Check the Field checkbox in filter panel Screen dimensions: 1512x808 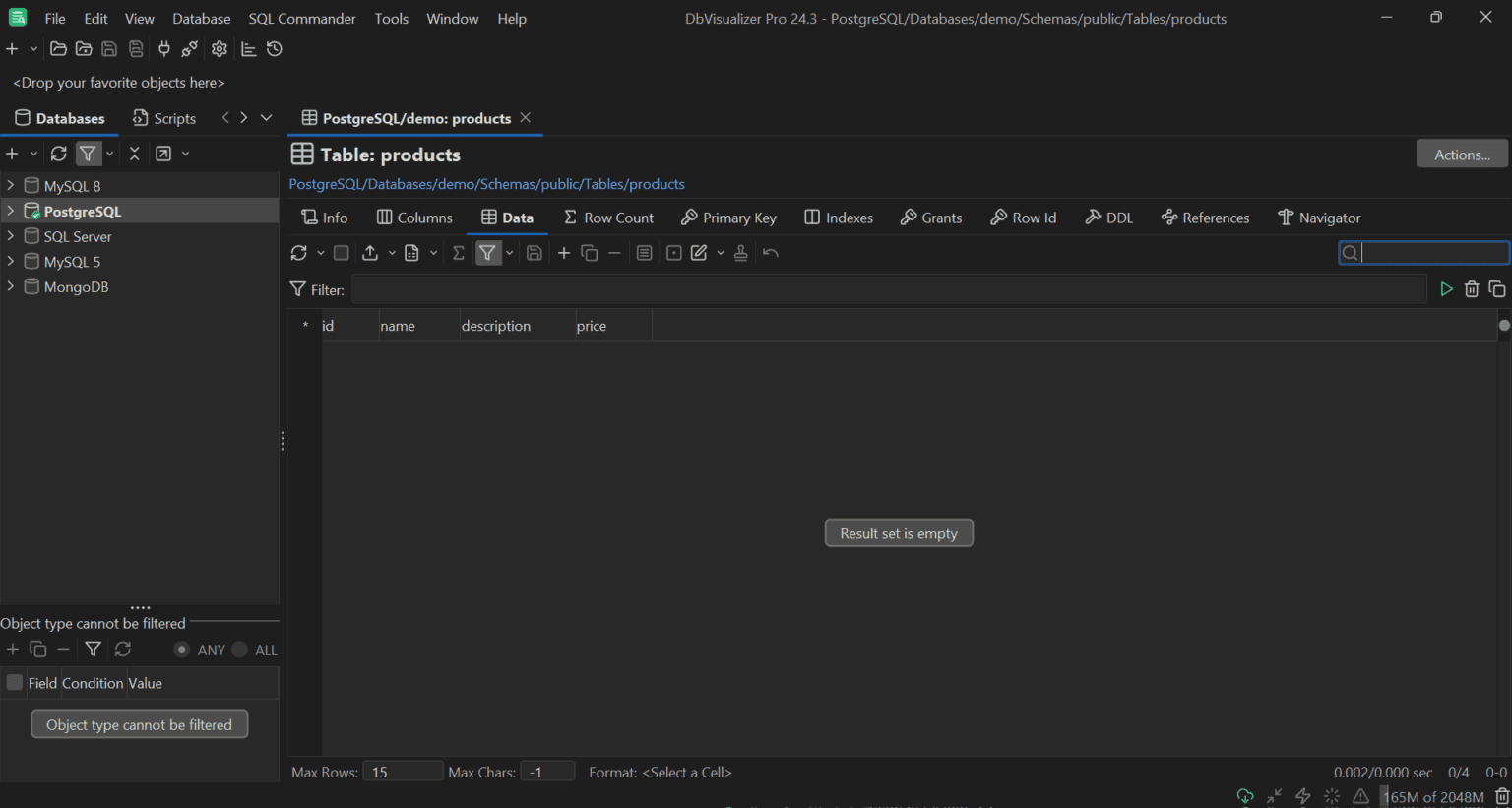(14, 682)
